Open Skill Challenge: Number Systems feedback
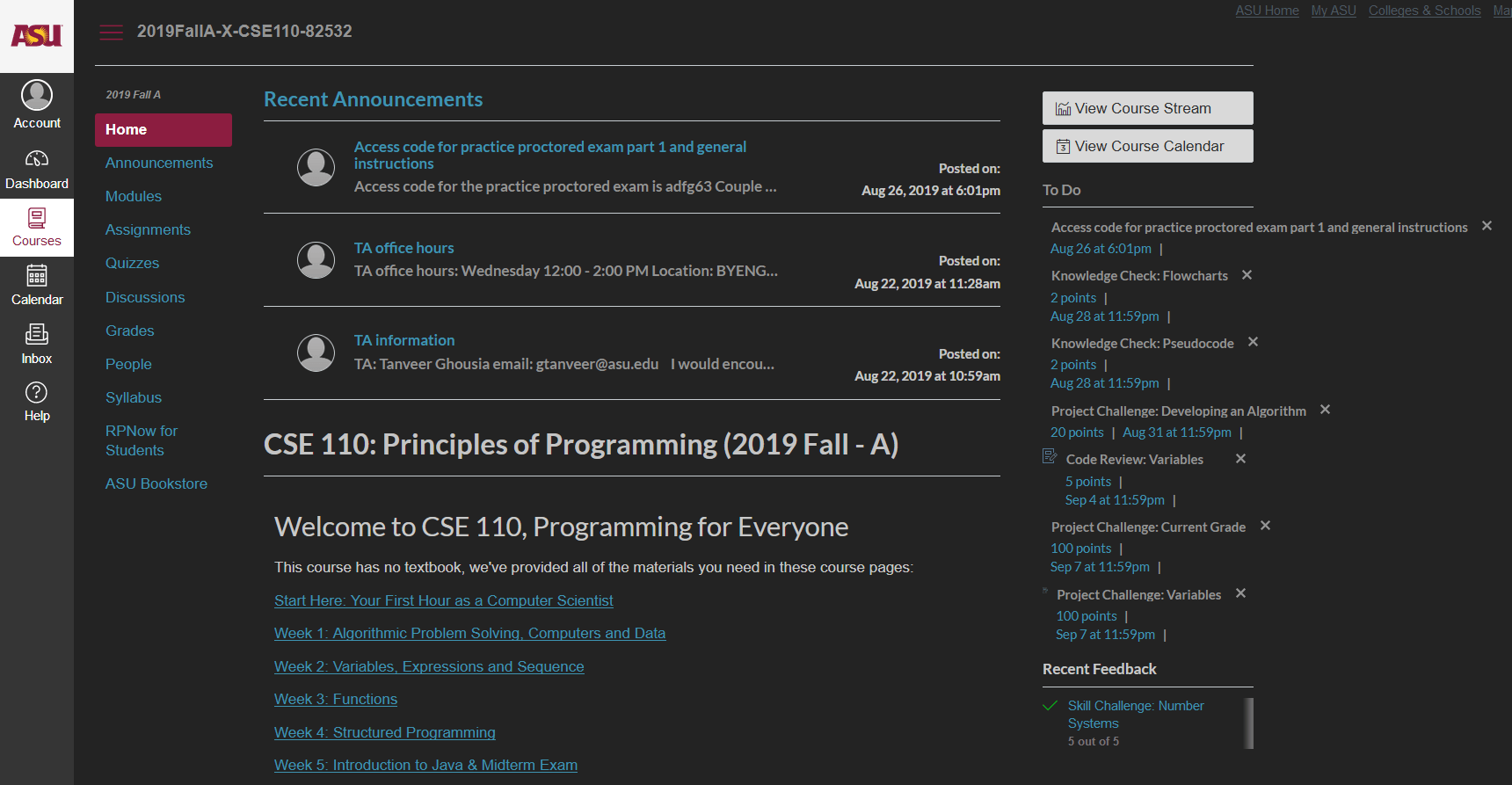 1136,715
